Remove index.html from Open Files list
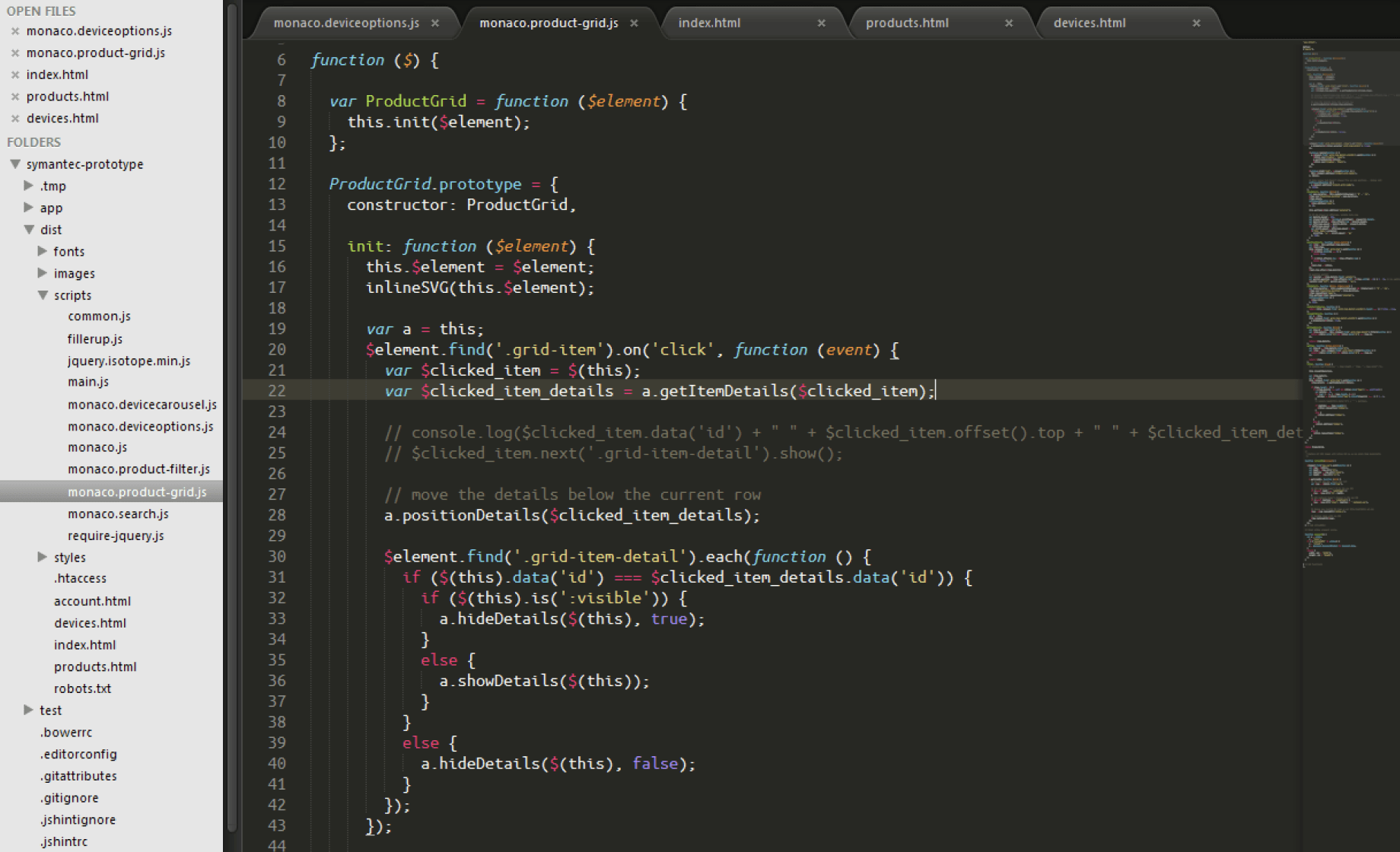This screenshot has width=1400, height=852. point(15,74)
